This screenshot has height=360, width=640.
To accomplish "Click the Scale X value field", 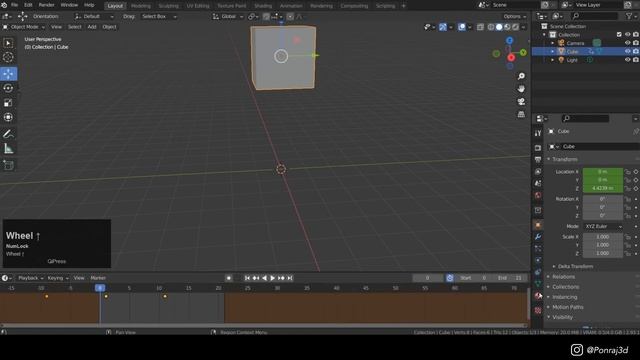I will pyautogui.click(x=603, y=237).
